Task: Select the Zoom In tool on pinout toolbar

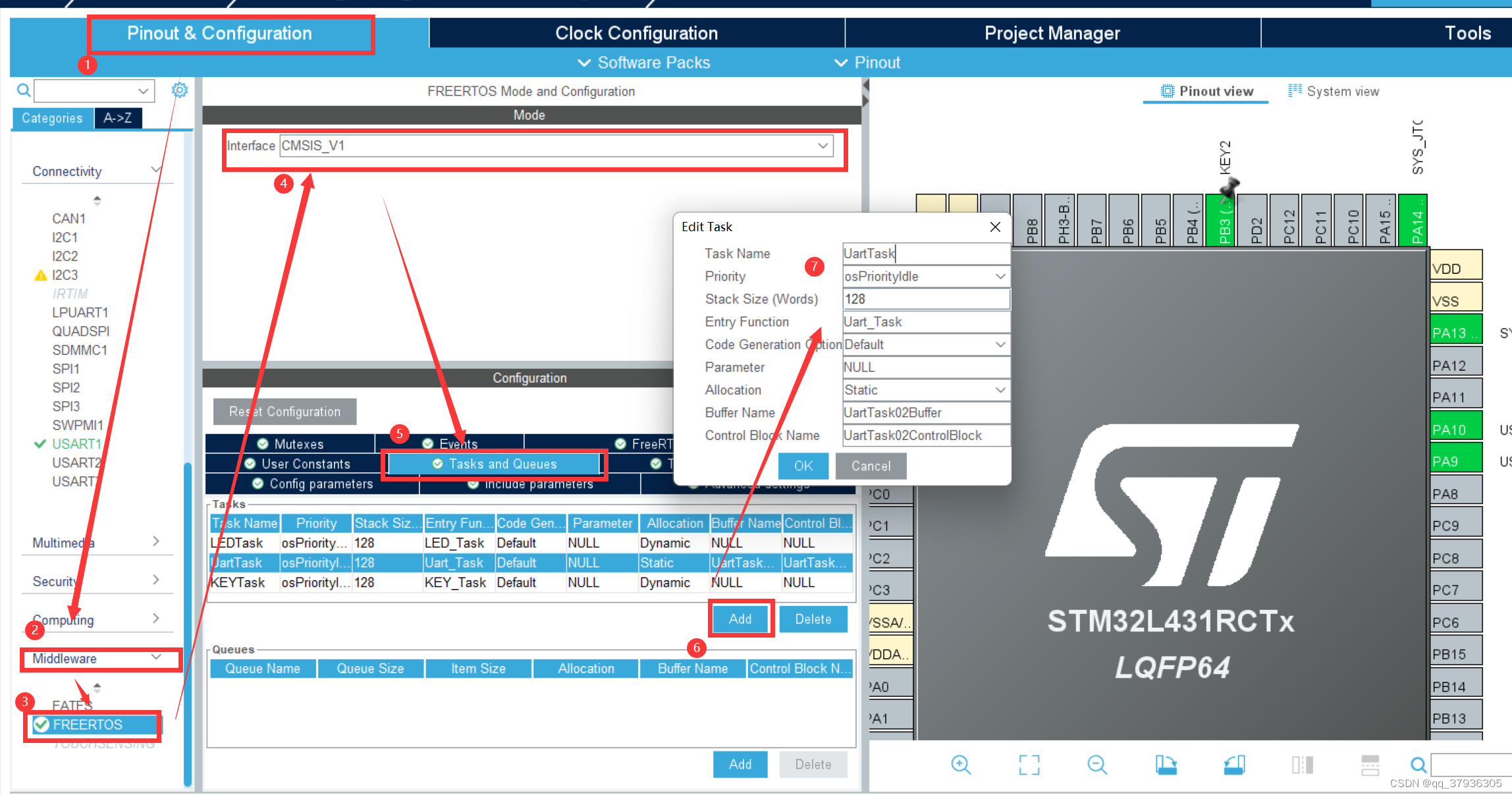Action: pos(961,765)
